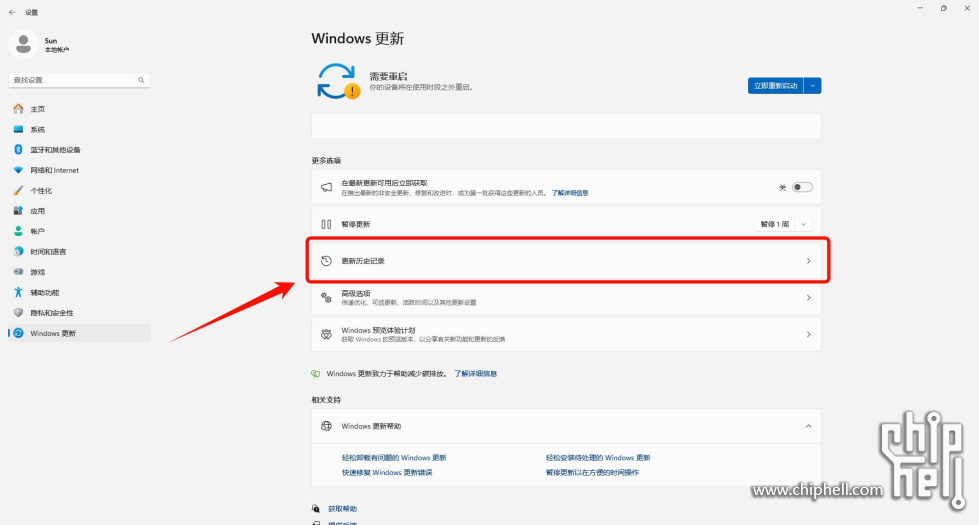
Task: Click the 帐户 person icon
Action: click(18, 231)
